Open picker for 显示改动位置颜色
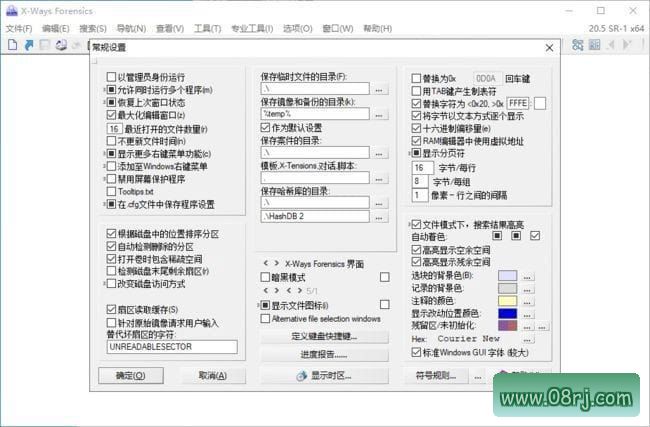Image resolution: width=650 pixels, height=427 pixels. [x=527, y=314]
